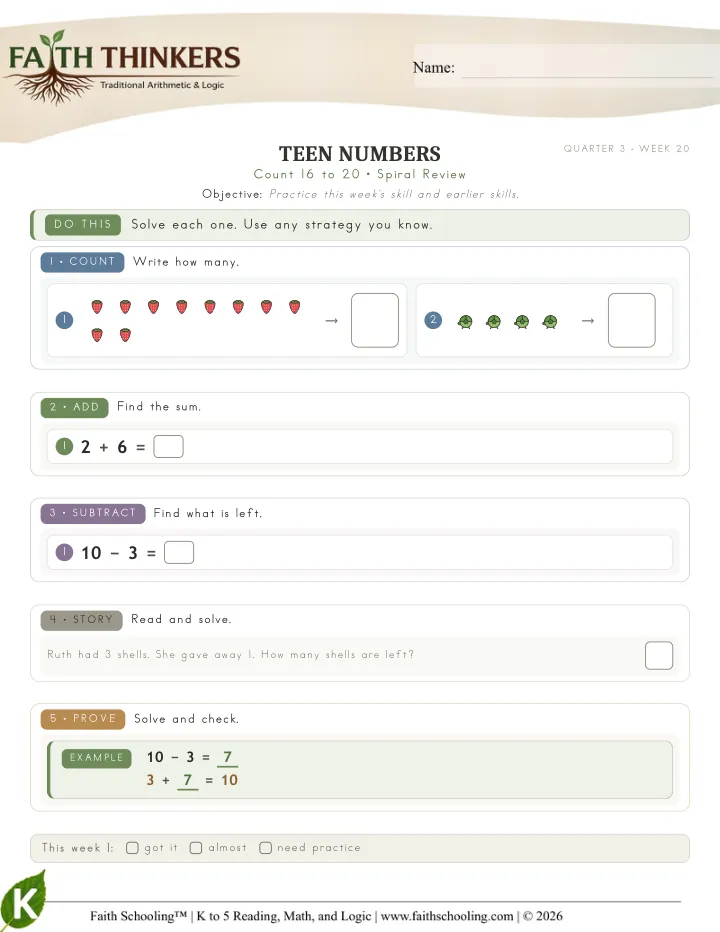
Task: Click the green EXAMPLE label
Action: click(96, 758)
